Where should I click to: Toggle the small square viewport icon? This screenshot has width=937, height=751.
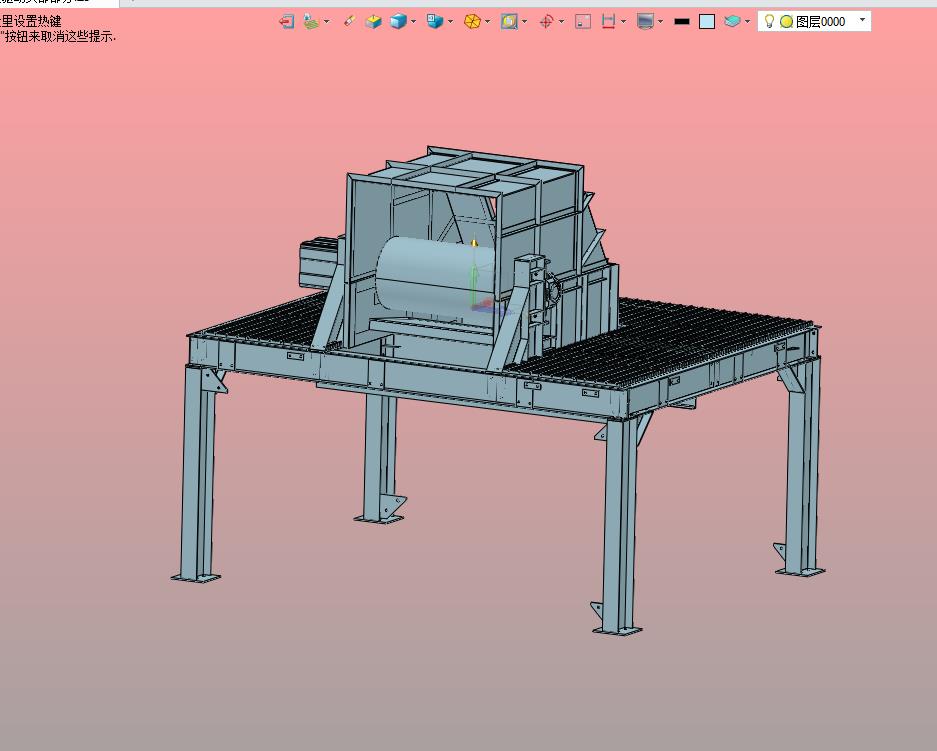click(x=583, y=22)
